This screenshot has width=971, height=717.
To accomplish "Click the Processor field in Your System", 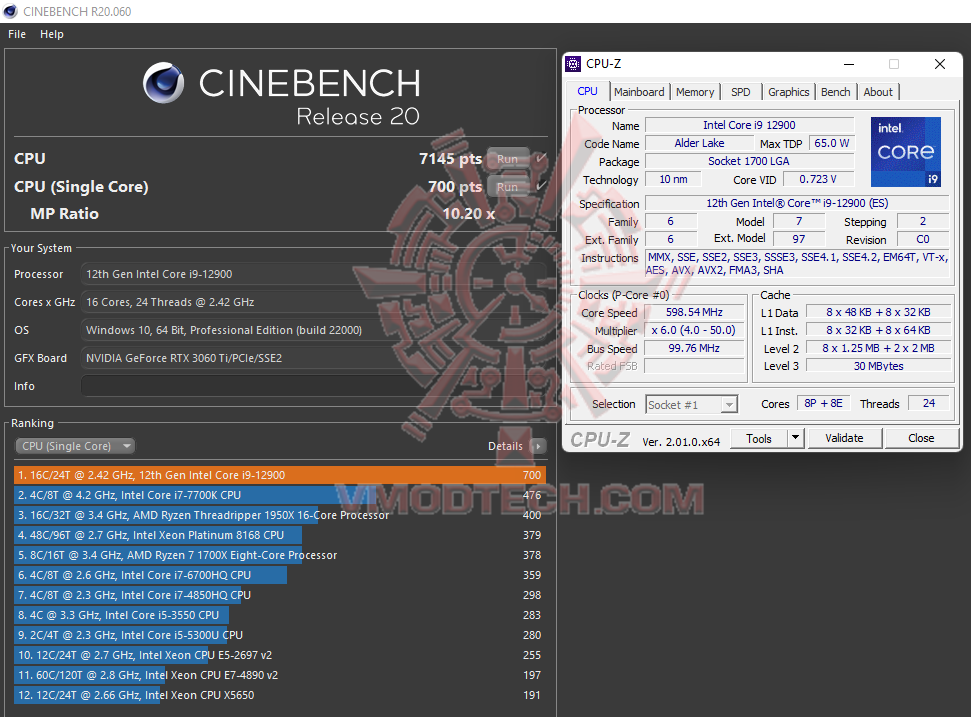I will click(x=313, y=274).
